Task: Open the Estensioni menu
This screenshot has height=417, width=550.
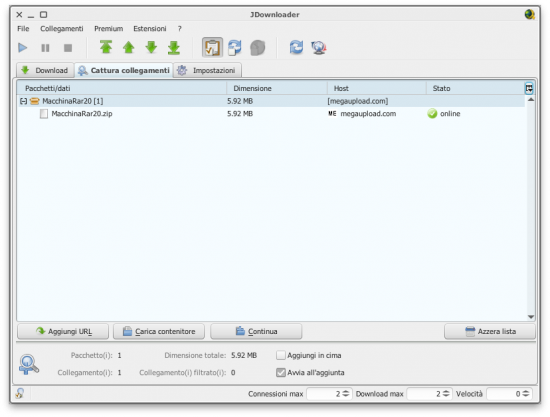Action: point(149,29)
